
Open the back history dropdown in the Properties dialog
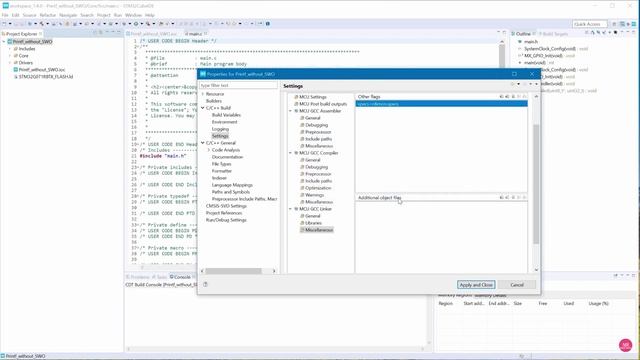[518, 84]
